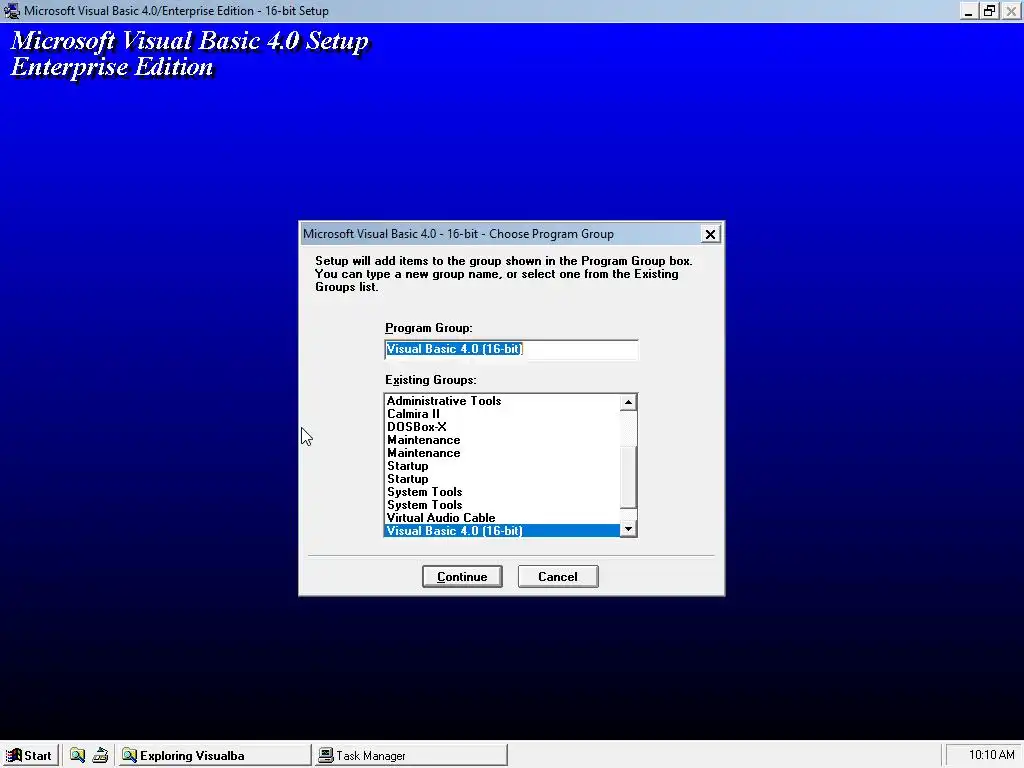Viewport: 1024px width, 768px height.
Task: Click the Existing Groups scrollbar thumb
Action: click(628, 477)
